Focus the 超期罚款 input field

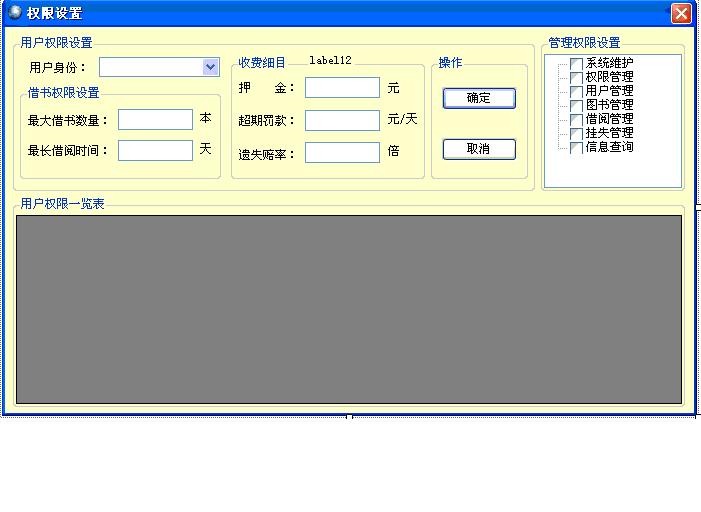point(342,120)
